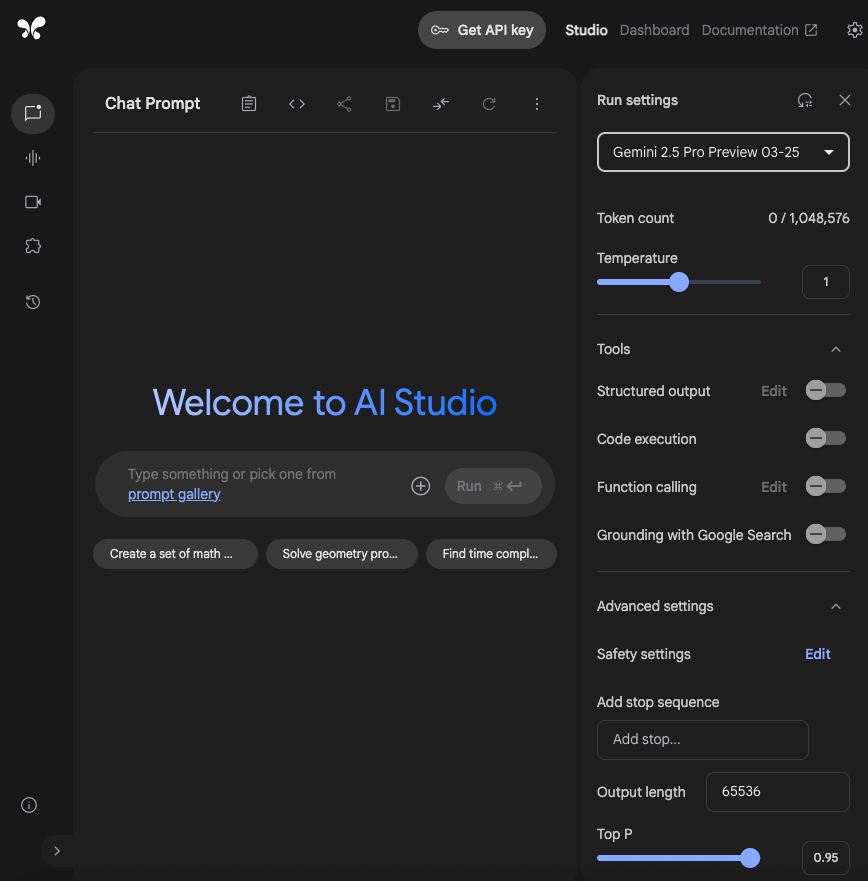This screenshot has height=881, width=868.
Task: Click the Reset default settings icon
Action: click(x=805, y=101)
